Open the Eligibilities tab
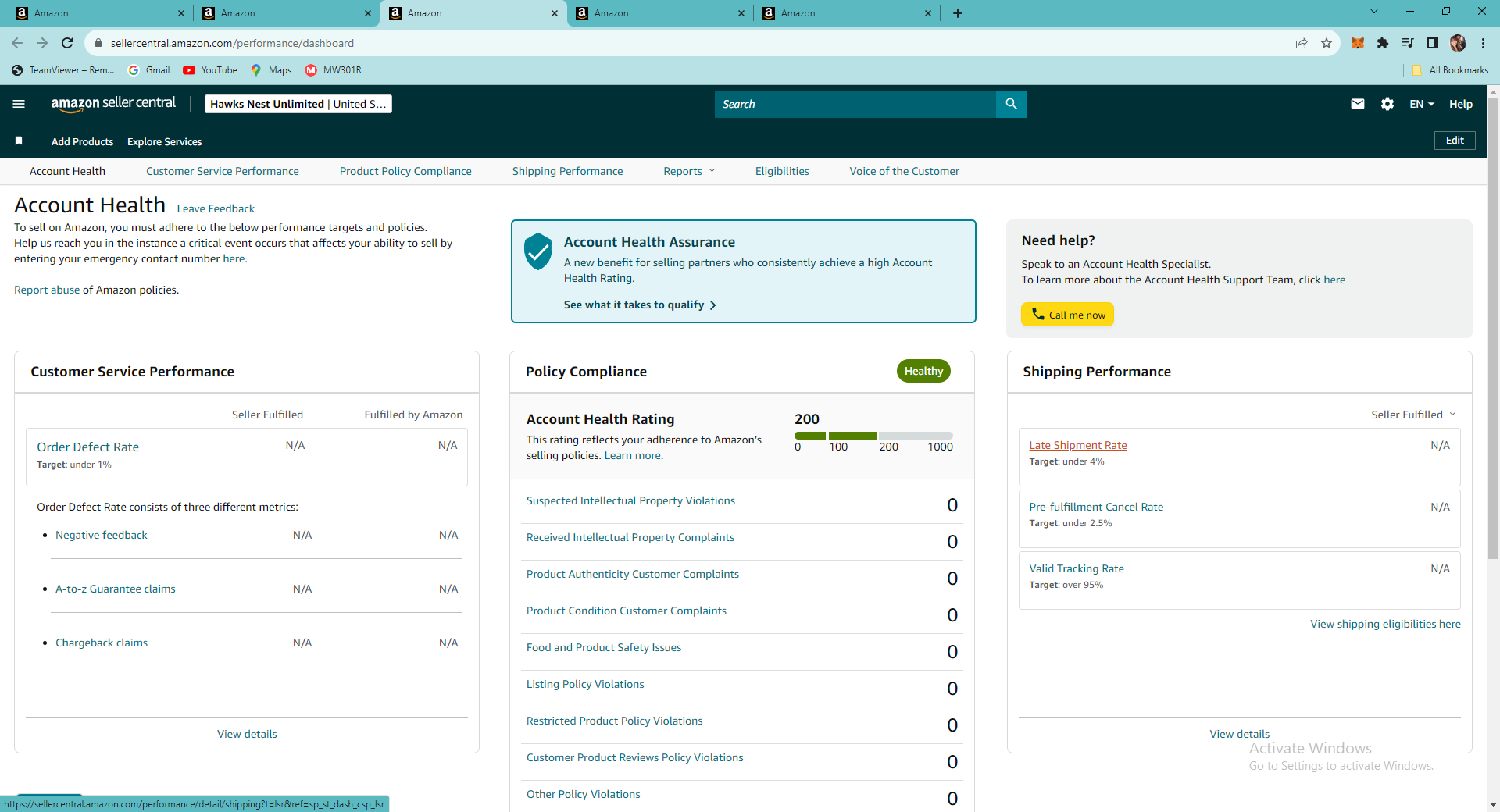The width and height of the screenshot is (1500, 812). [782, 171]
